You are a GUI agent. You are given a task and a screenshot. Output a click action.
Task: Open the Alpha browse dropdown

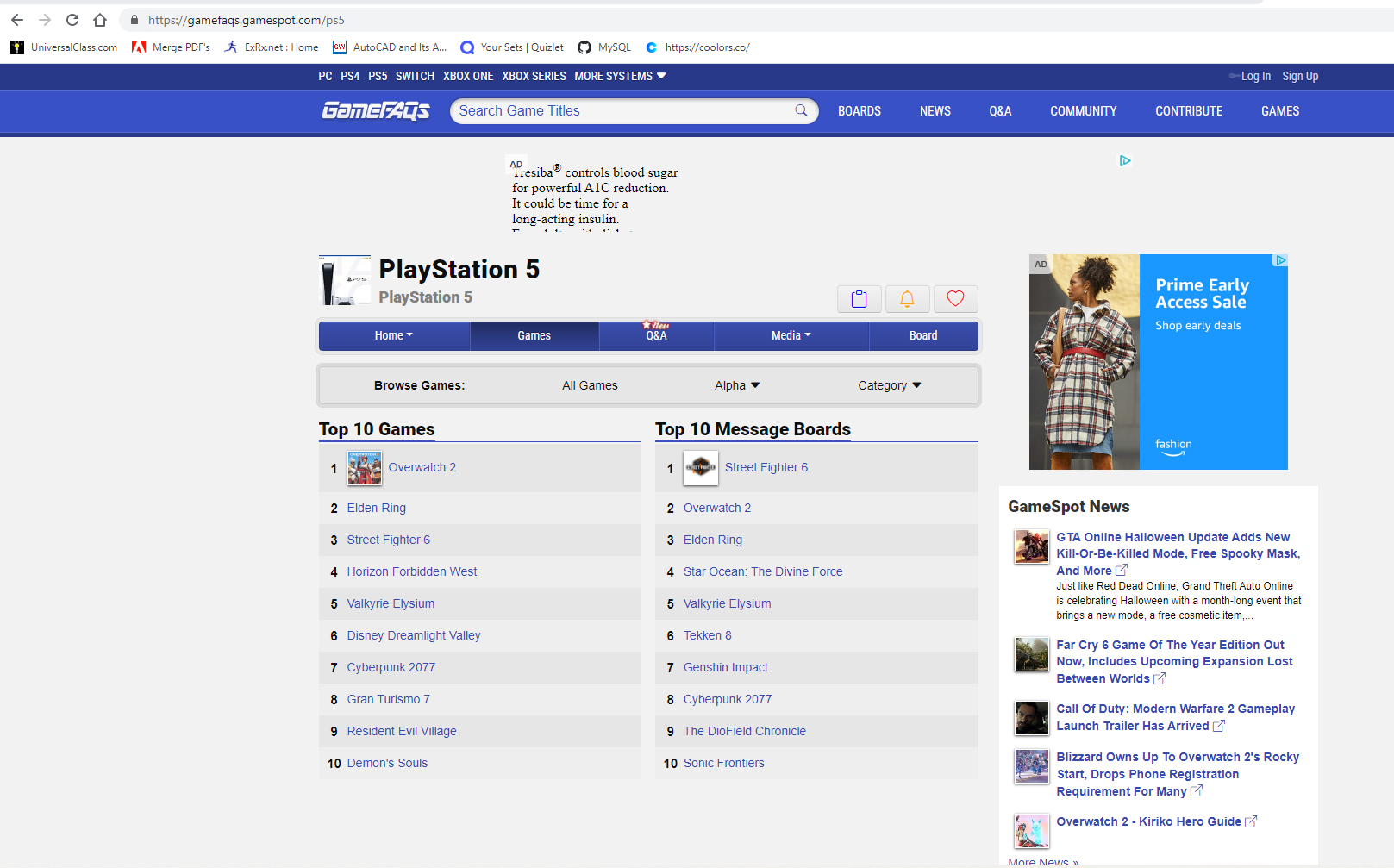pyautogui.click(x=737, y=385)
